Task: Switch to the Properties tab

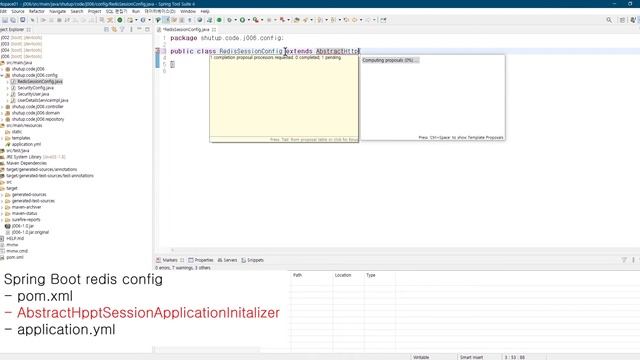Action: tap(200, 260)
